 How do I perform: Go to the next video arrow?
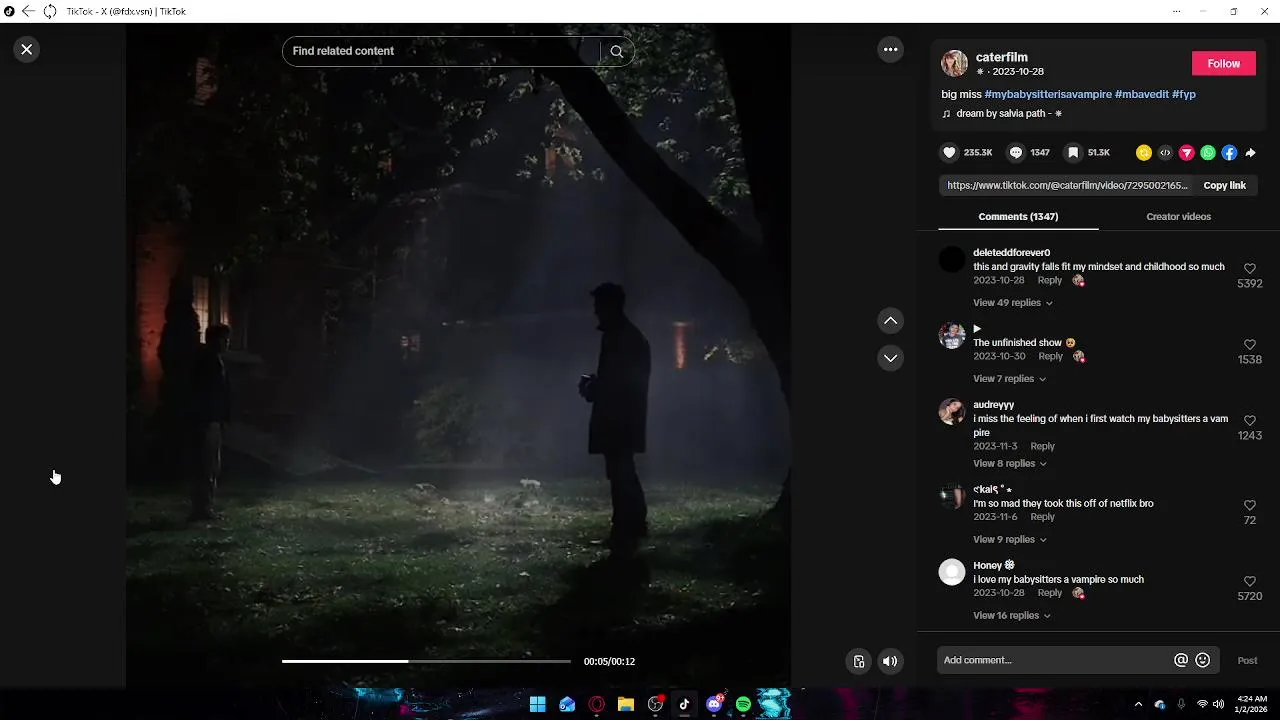[890, 358]
